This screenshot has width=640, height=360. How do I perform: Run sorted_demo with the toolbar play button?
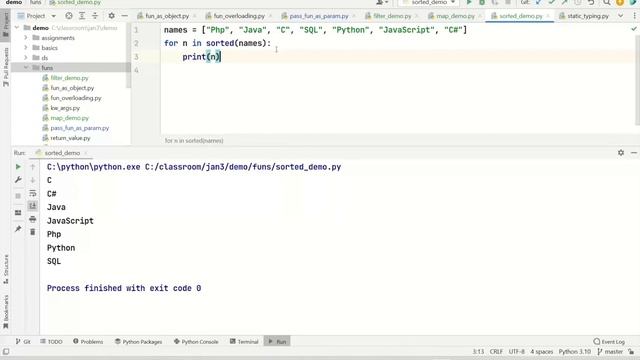click(x=469, y=2)
